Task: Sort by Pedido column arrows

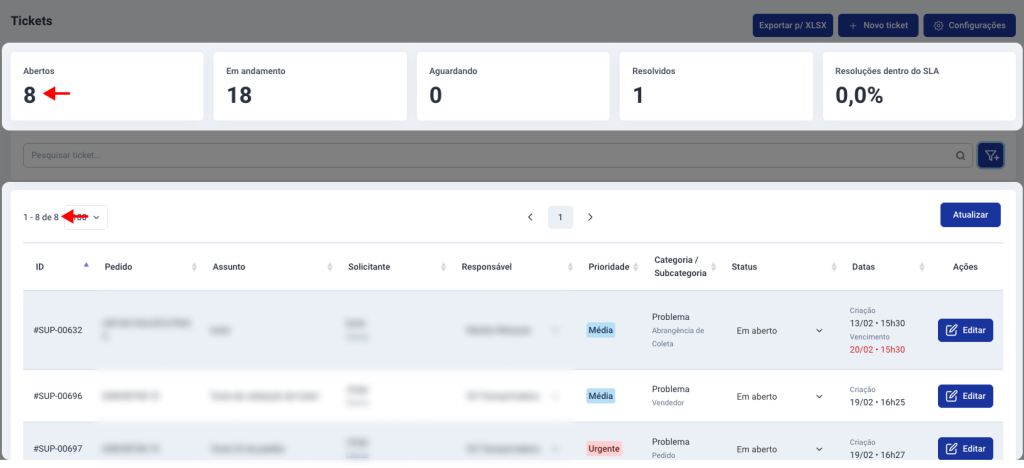Action: (193, 267)
